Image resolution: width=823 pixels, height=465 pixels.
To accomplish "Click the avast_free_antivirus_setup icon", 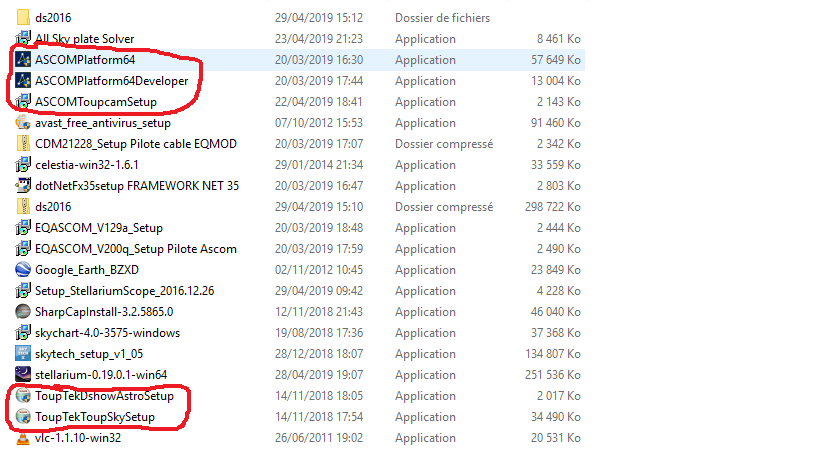I will click(x=24, y=123).
